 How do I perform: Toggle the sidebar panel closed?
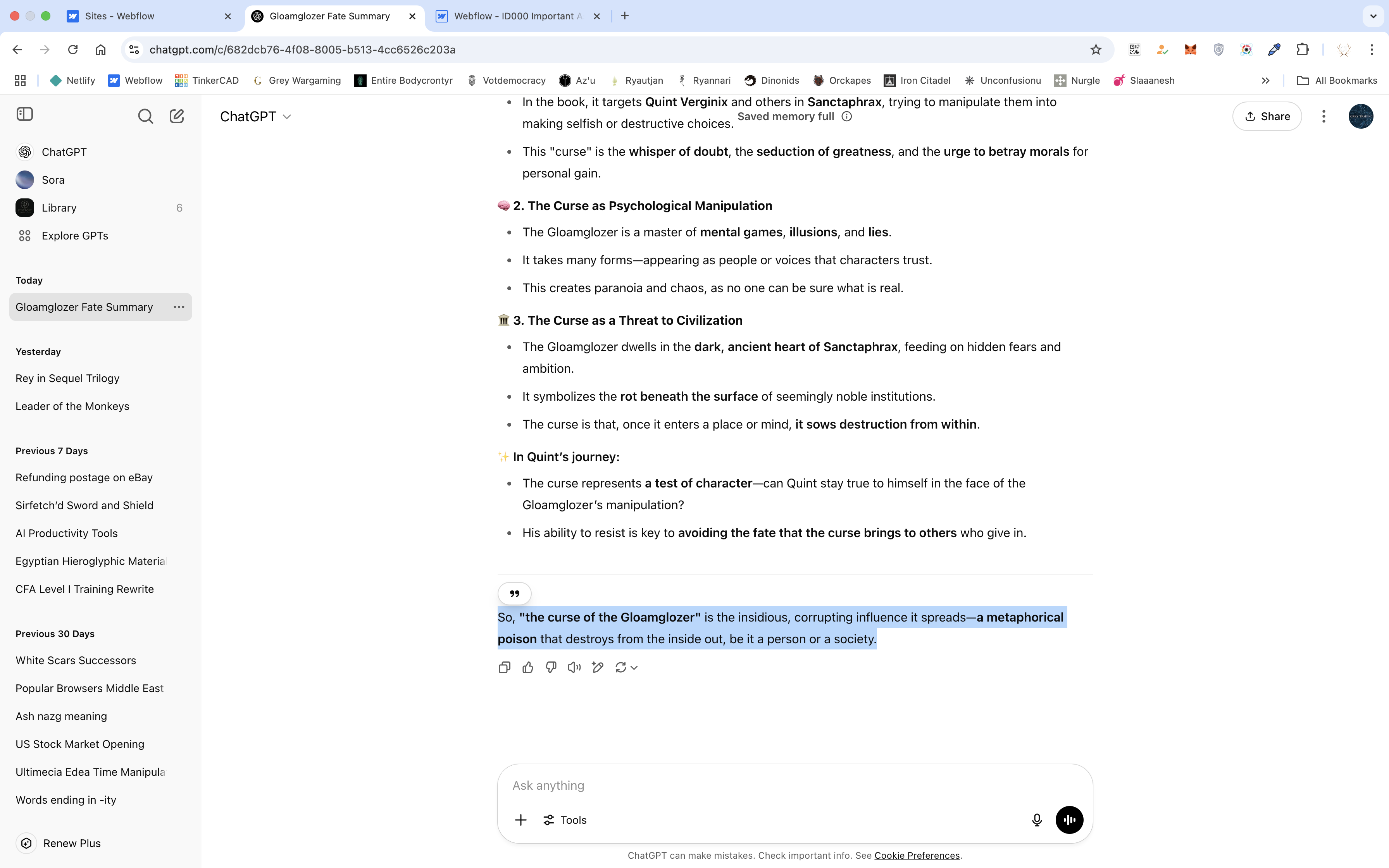(25, 114)
